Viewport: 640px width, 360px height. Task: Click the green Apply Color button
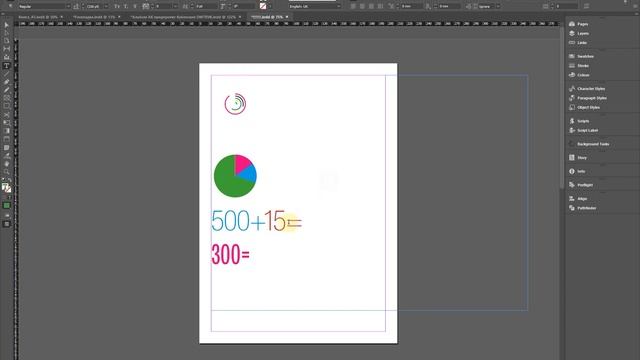tap(7, 206)
